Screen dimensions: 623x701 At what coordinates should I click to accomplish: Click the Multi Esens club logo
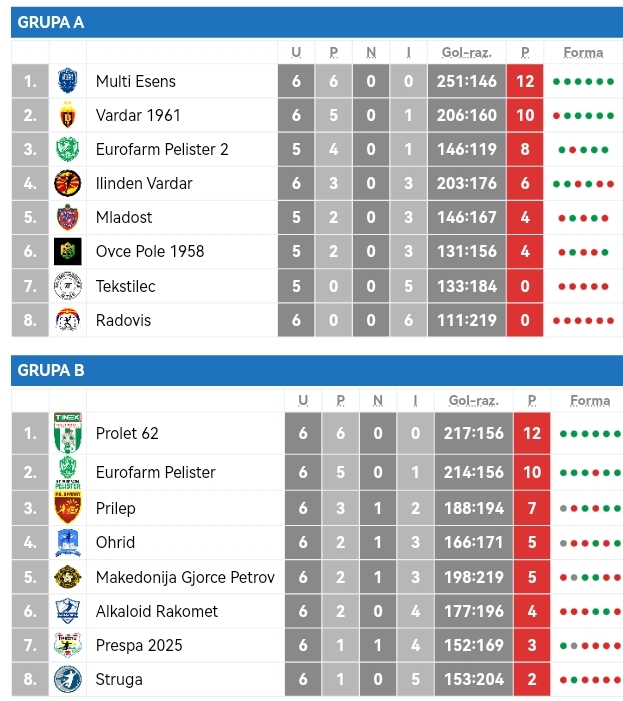coord(67,81)
